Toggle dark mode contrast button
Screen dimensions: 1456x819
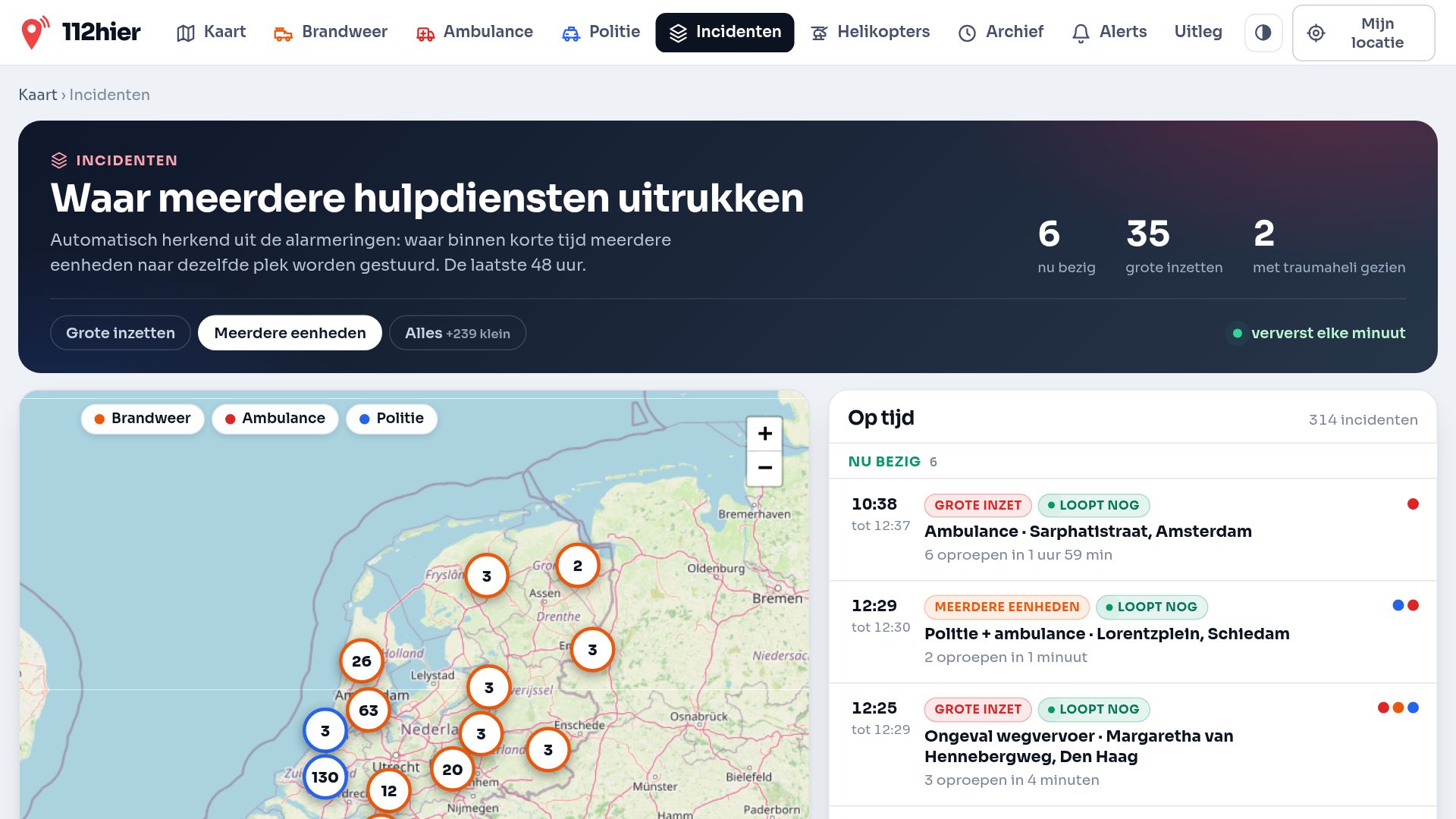click(1263, 33)
